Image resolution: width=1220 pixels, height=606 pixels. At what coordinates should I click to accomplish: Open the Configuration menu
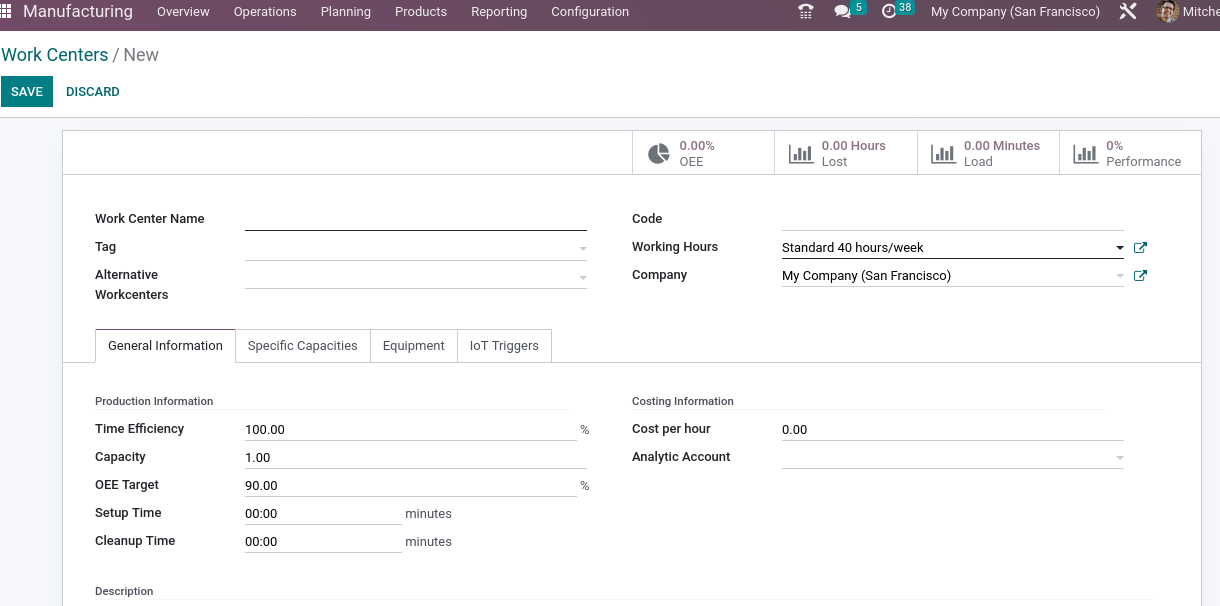point(590,12)
